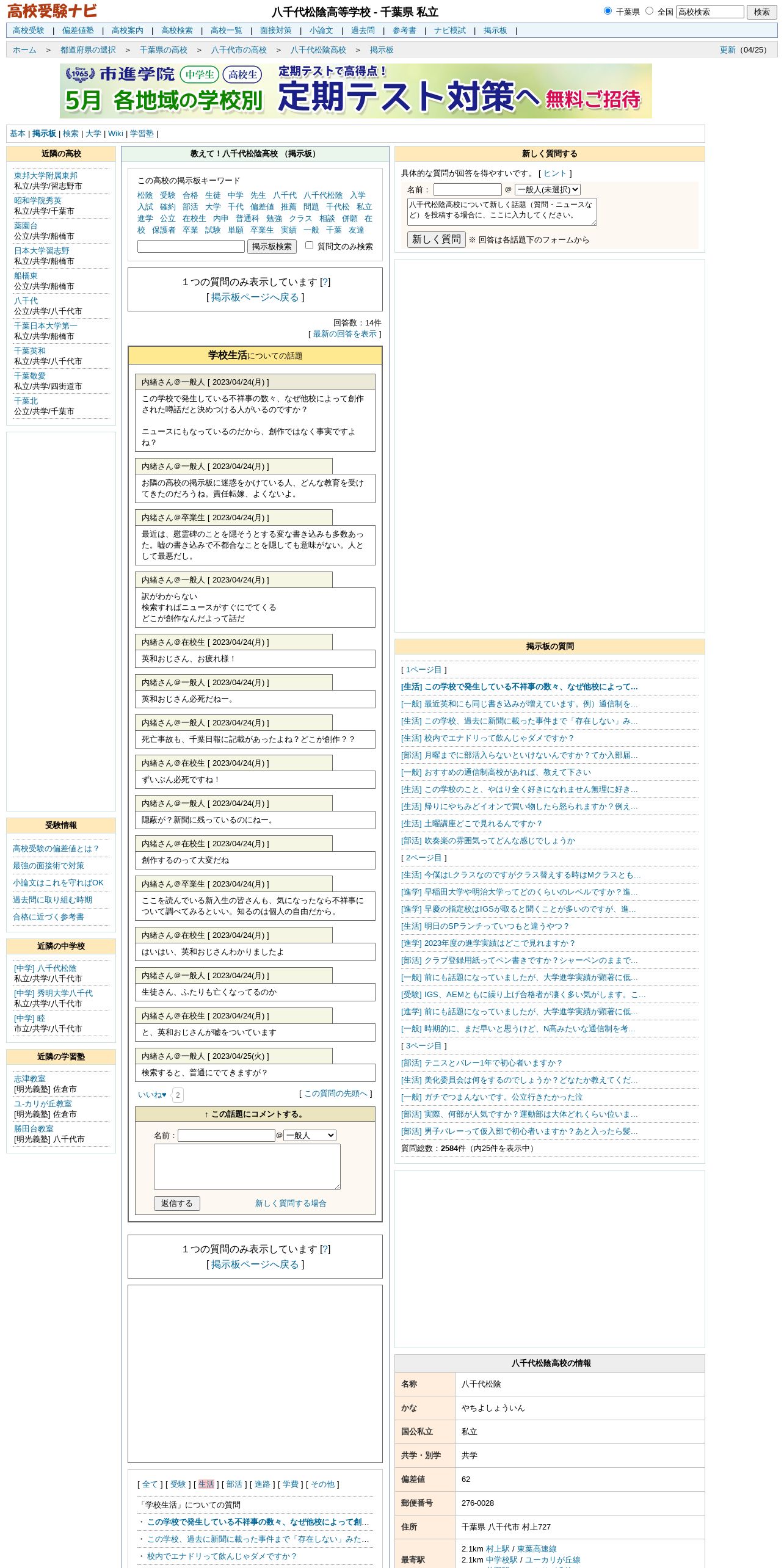Open 千葉敬愛 in nearby schools

tap(30, 376)
